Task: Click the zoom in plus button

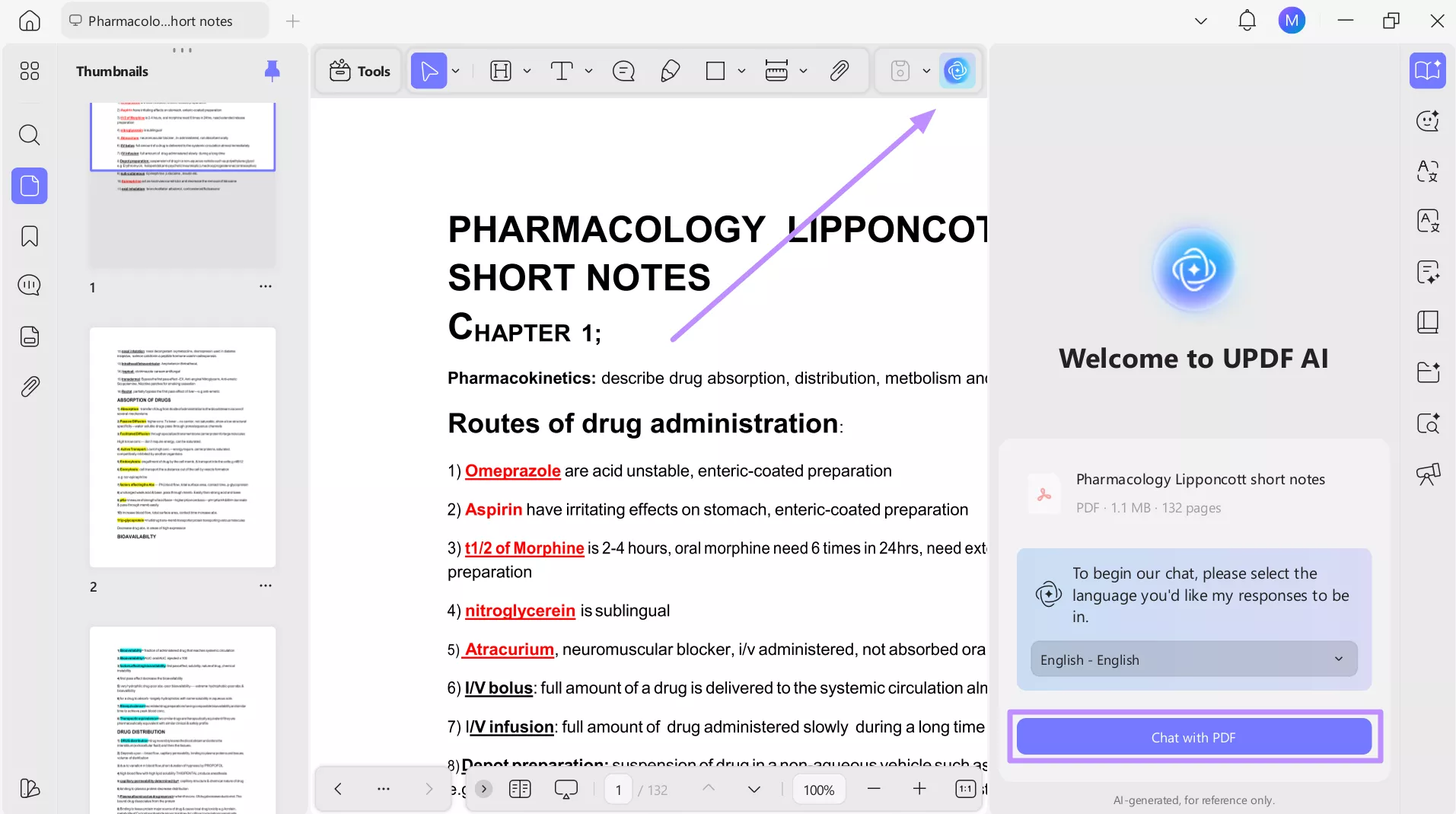Action: pos(919,789)
